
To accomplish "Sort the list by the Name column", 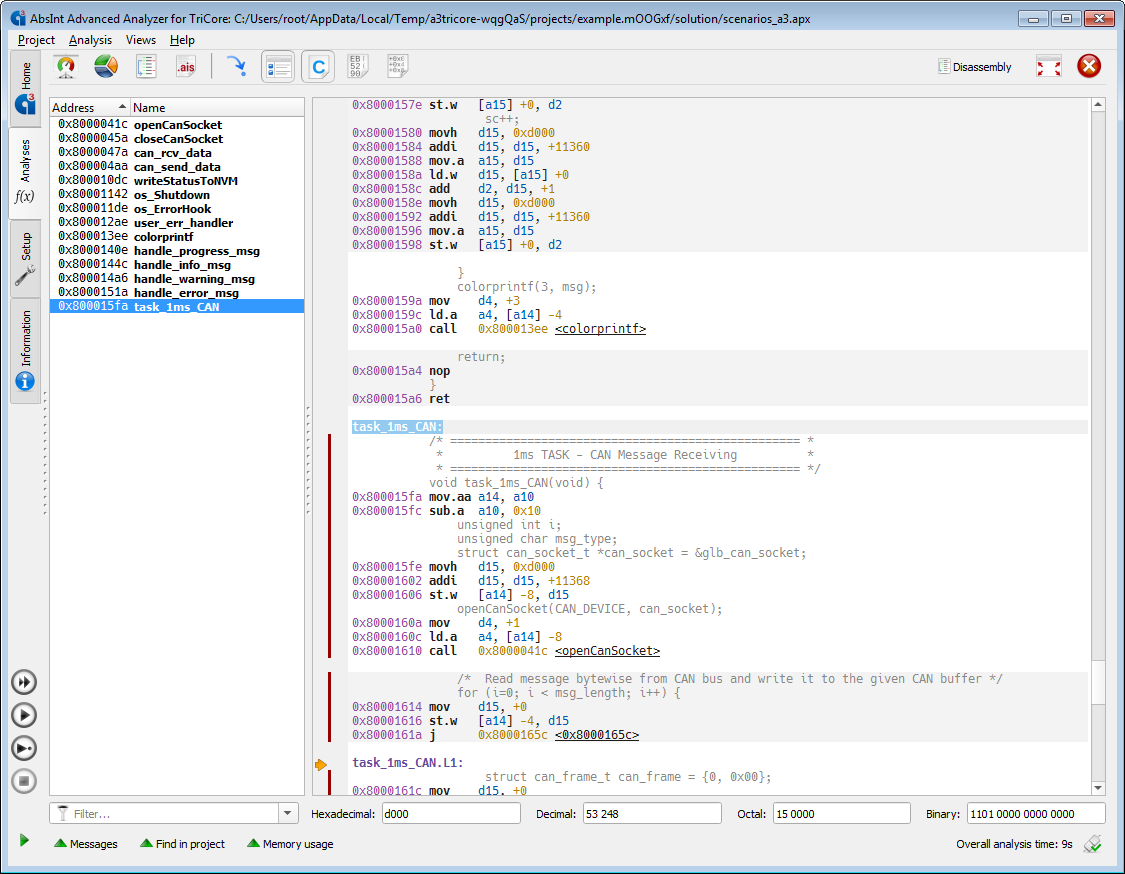I will [217, 108].
